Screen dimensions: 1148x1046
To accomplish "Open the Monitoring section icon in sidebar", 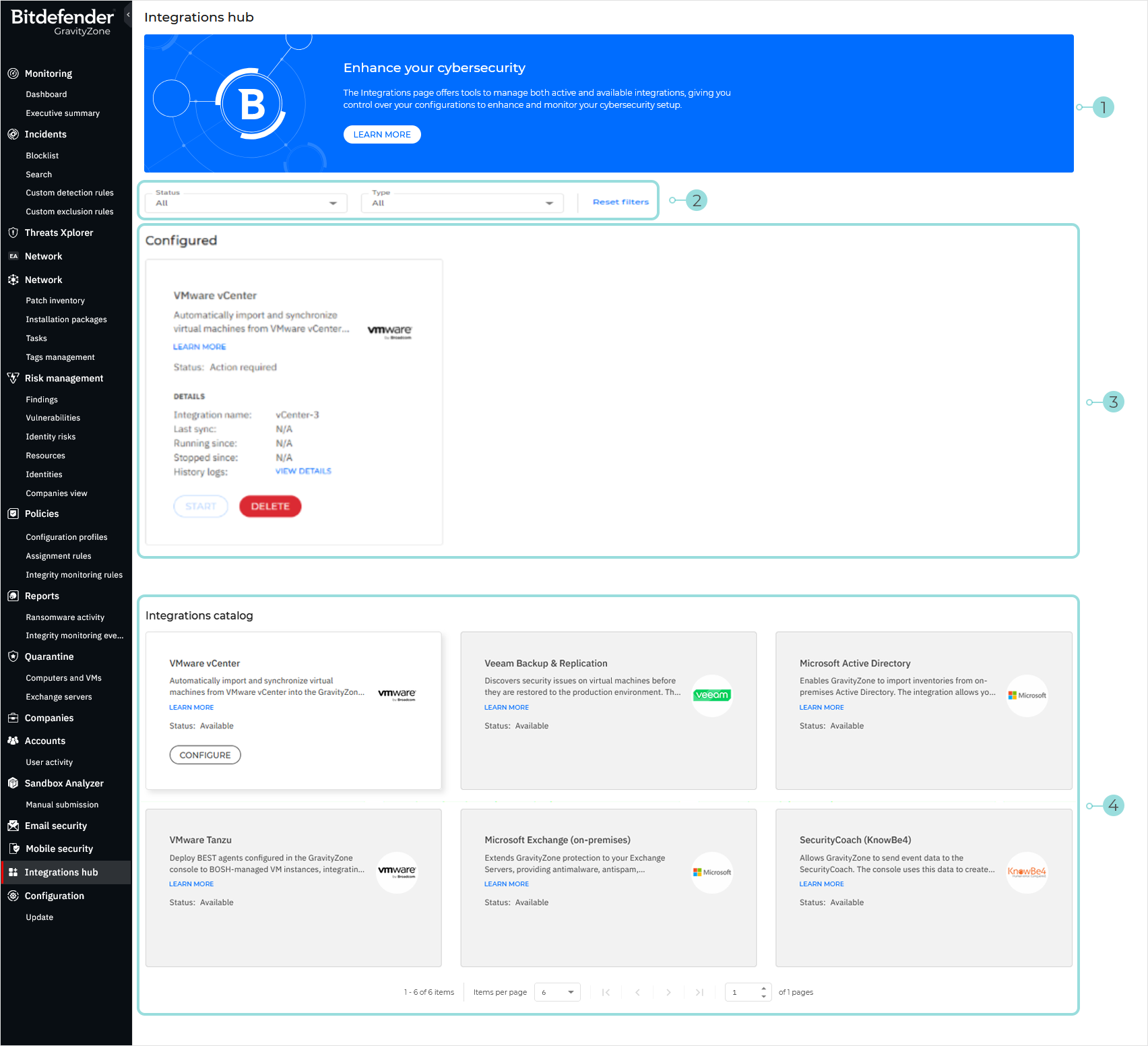I will (x=13, y=73).
